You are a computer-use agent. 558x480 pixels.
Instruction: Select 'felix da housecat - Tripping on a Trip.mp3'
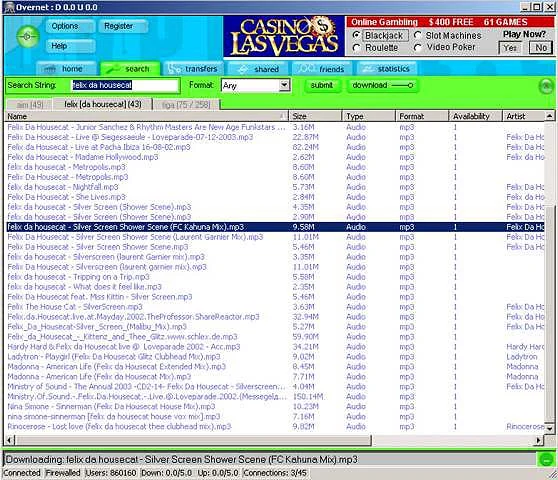tap(275, 277)
